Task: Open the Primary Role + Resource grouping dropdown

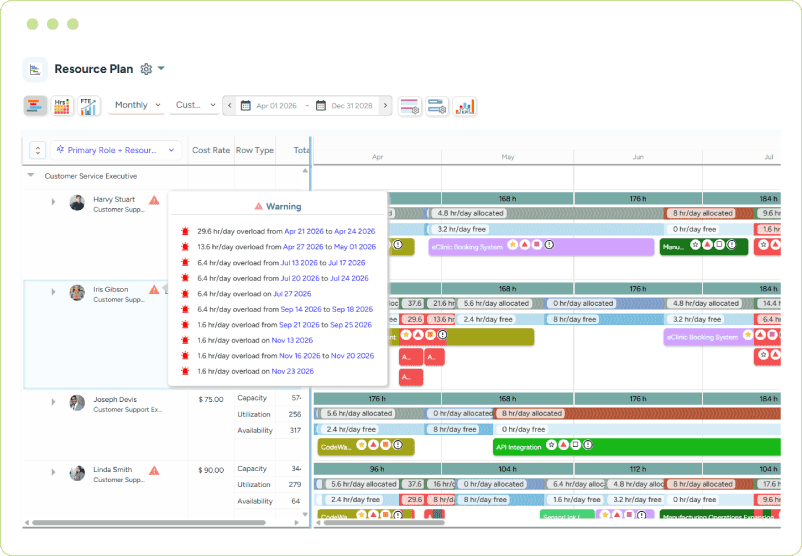Action: click(116, 150)
